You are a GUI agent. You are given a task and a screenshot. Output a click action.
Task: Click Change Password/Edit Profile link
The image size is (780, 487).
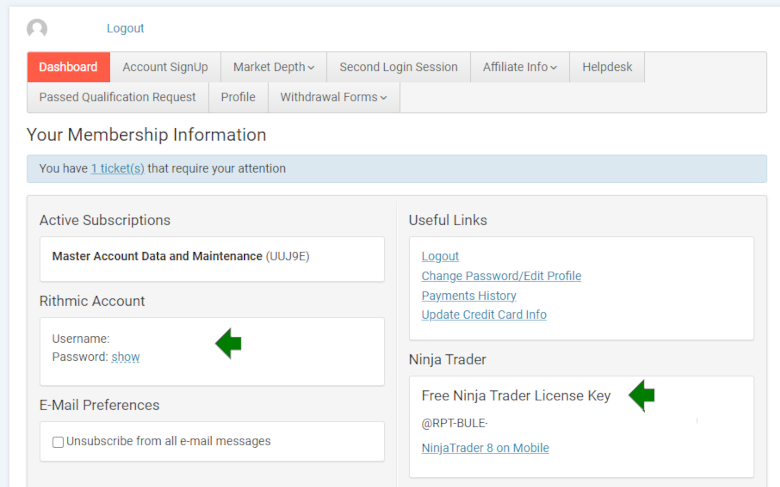(x=501, y=276)
